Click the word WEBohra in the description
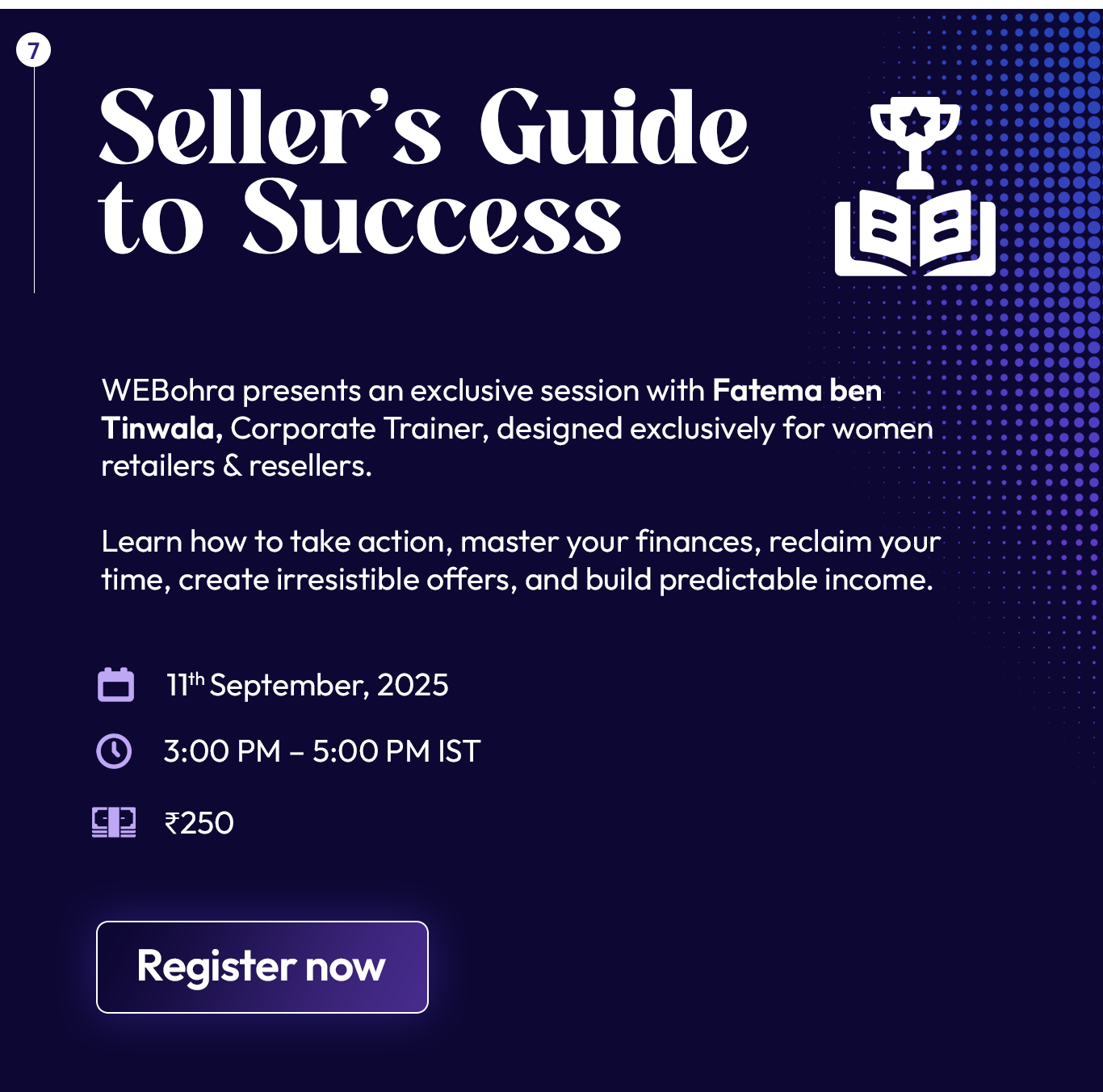The image size is (1103, 1092). [x=168, y=391]
